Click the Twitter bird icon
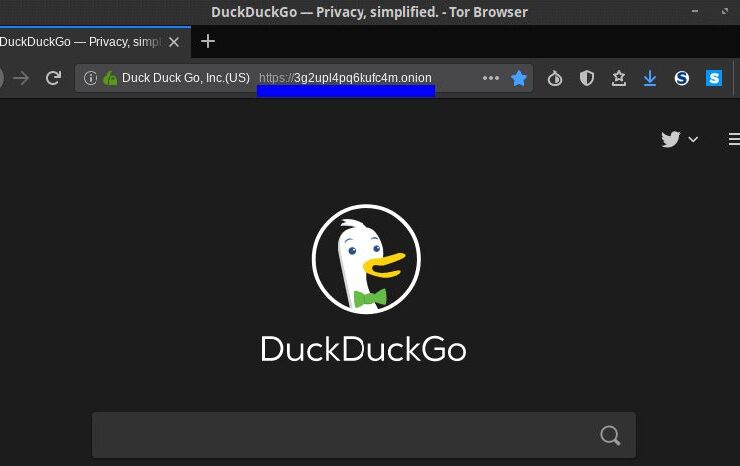Screen dimensions: 740x466 point(670,139)
